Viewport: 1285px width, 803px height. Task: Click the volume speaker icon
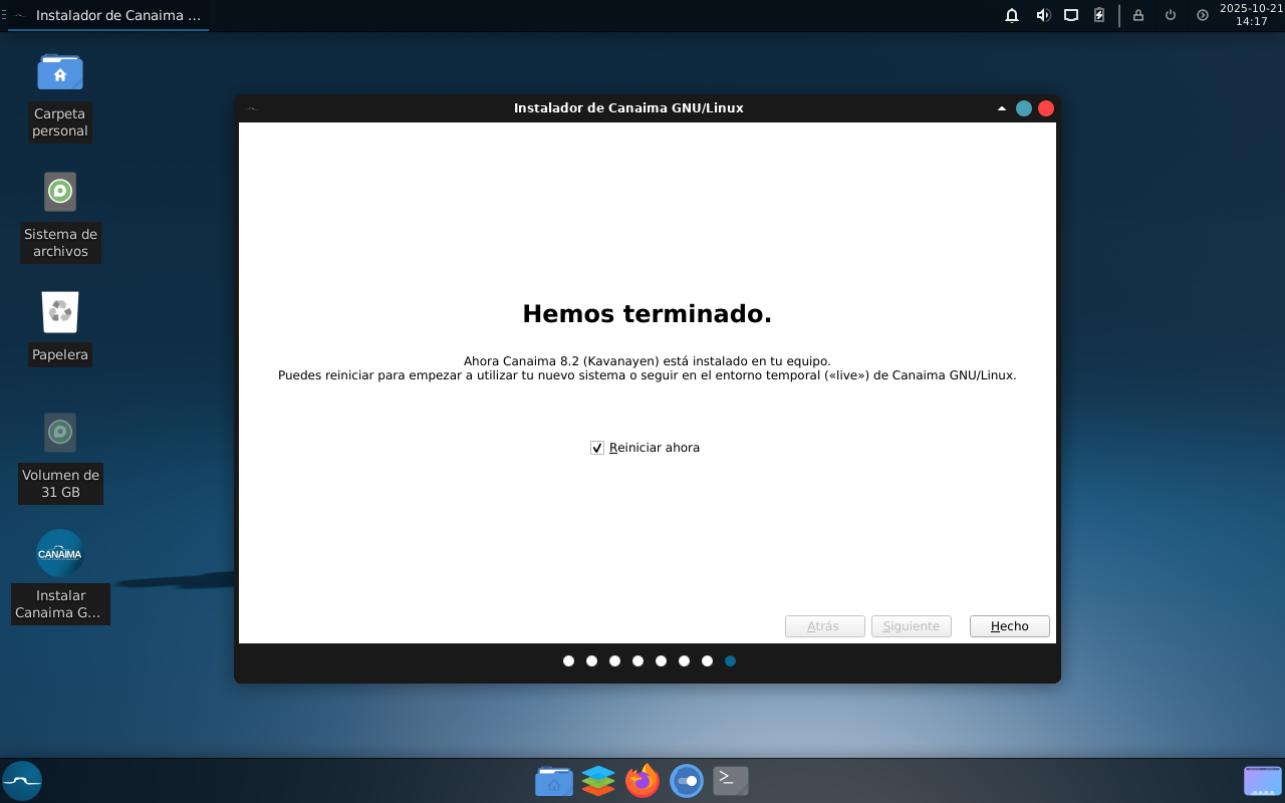(1043, 15)
